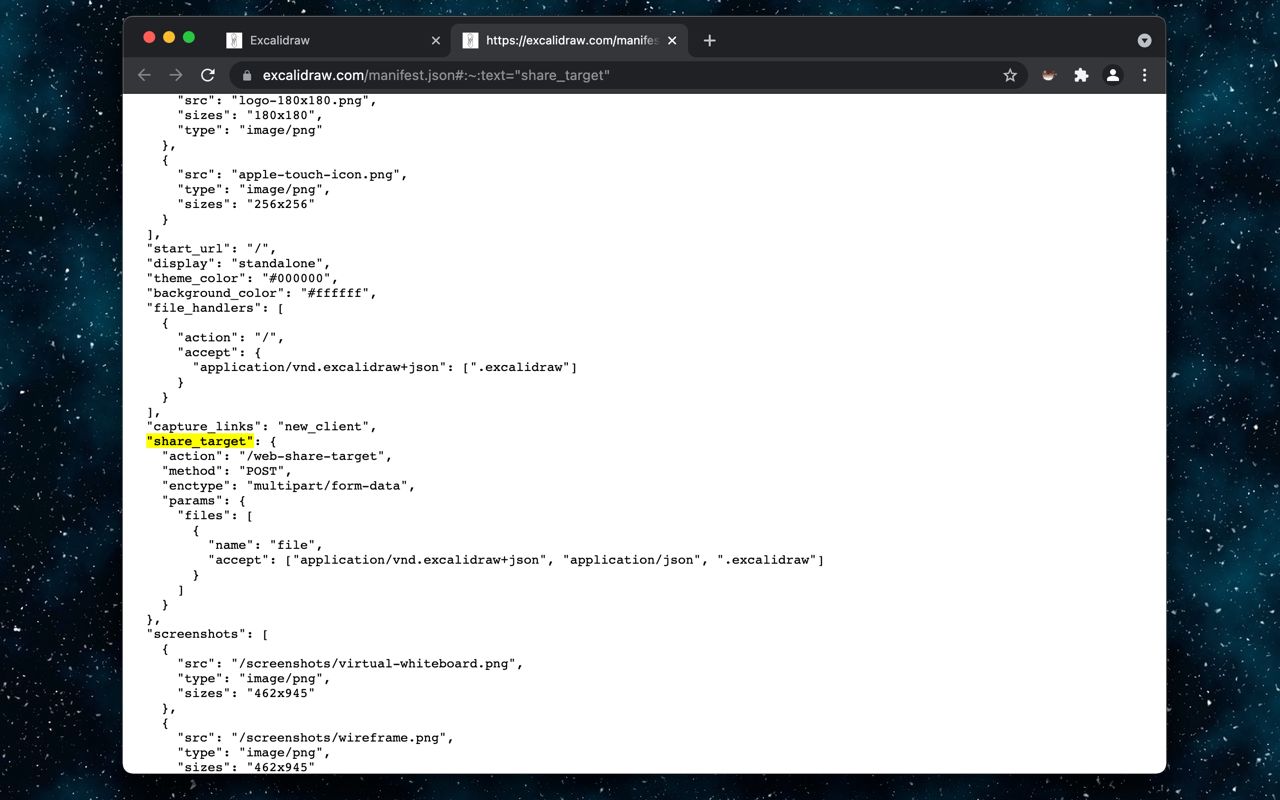The height and width of the screenshot is (800, 1280).
Task: Open a new tab with the plus button
Action: [709, 41]
